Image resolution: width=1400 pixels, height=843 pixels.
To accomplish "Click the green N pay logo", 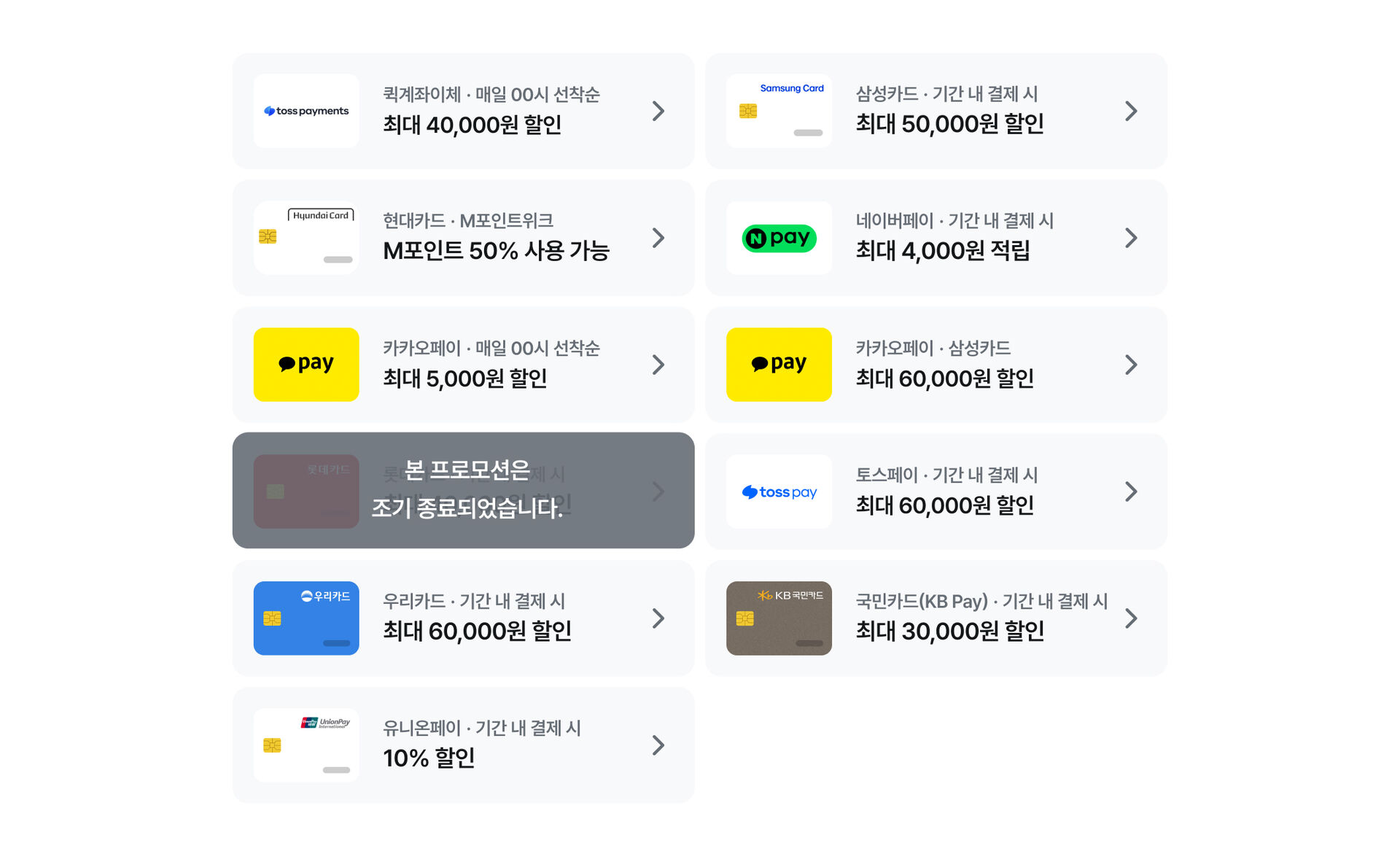I will (779, 238).
